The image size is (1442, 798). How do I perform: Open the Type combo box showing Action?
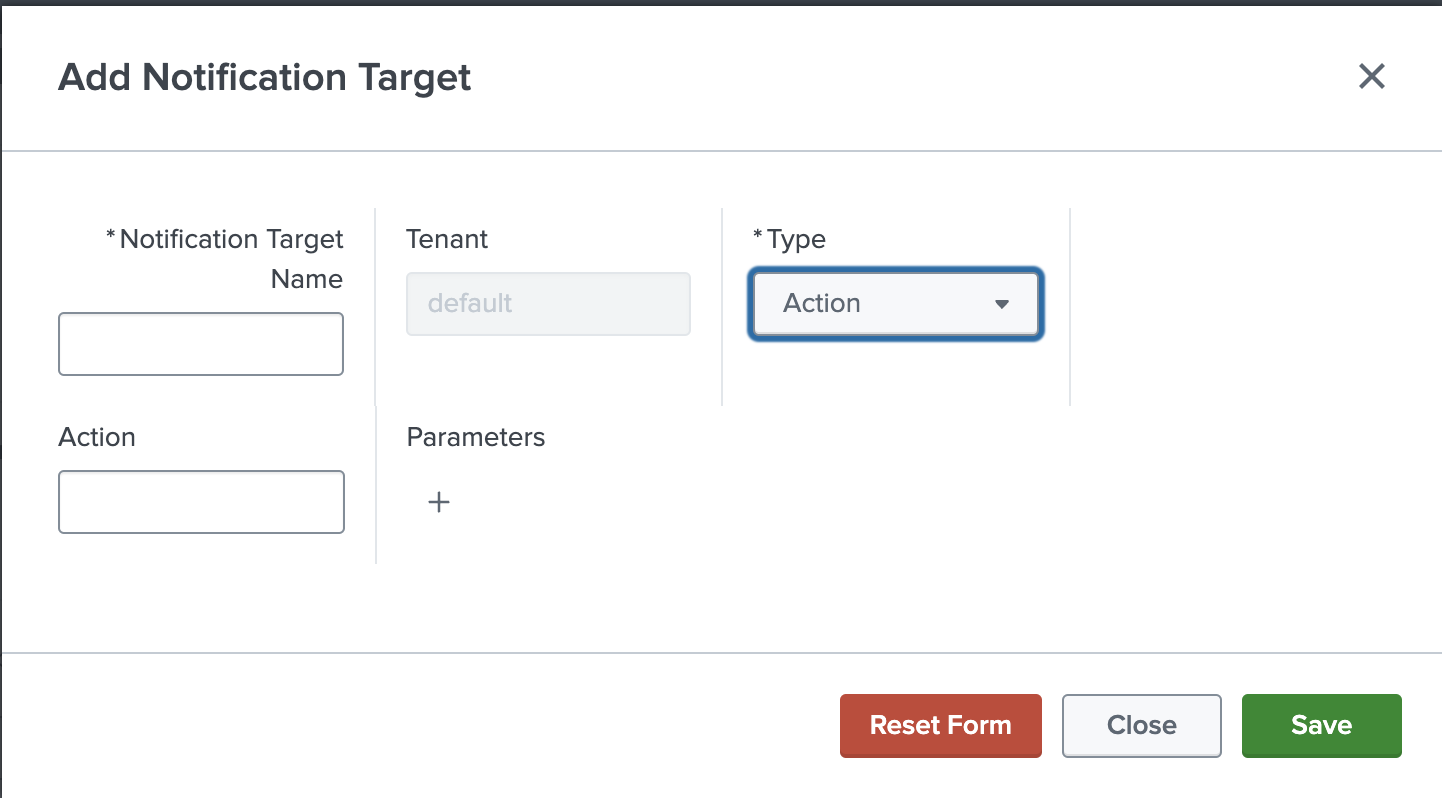pyautogui.click(x=895, y=304)
